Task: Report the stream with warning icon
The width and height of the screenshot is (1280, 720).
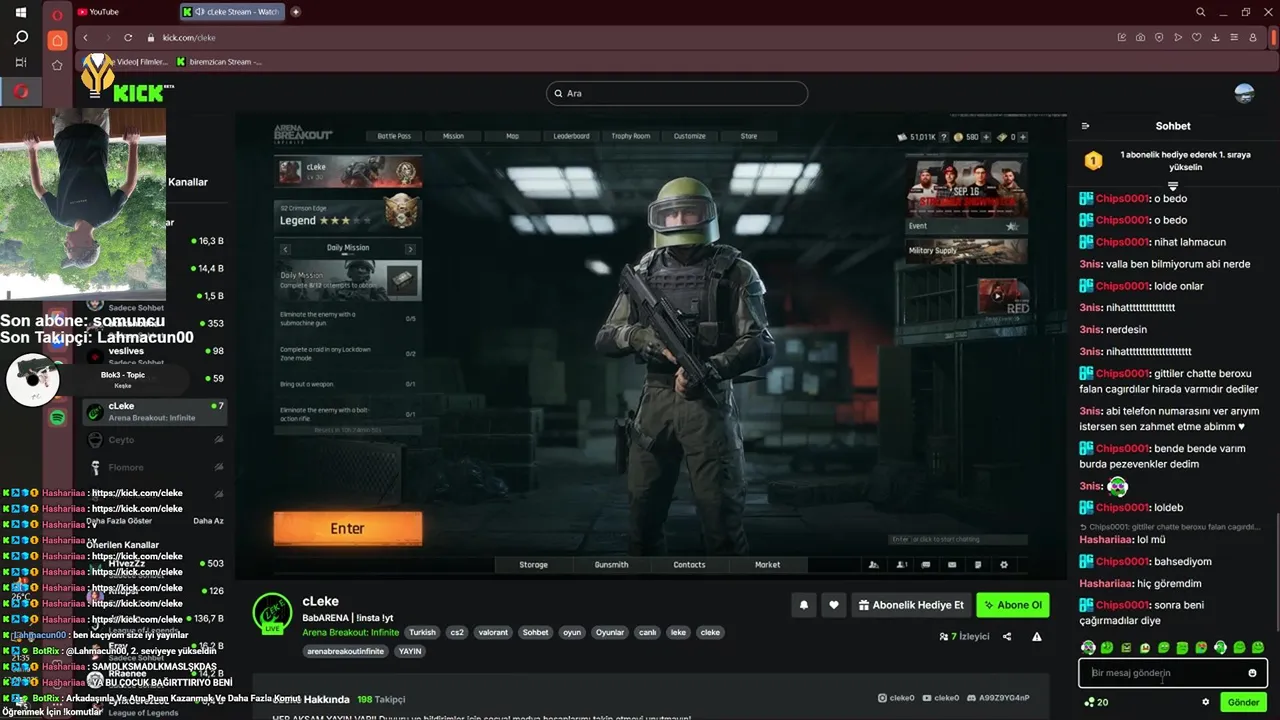Action: [1037, 637]
